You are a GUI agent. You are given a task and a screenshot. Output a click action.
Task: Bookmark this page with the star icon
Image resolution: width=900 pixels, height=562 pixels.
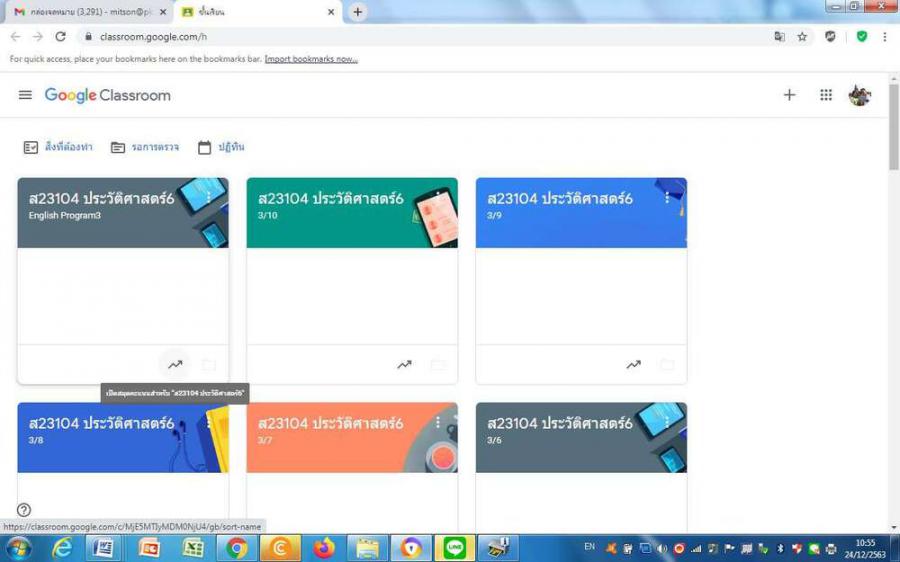(802, 36)
